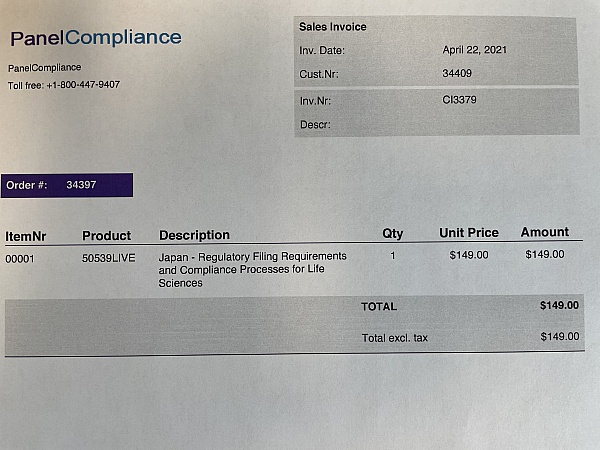This screenshot has width=600, height=450.
Task: Click the unit price $149.00 value
Action: point(469,255)
